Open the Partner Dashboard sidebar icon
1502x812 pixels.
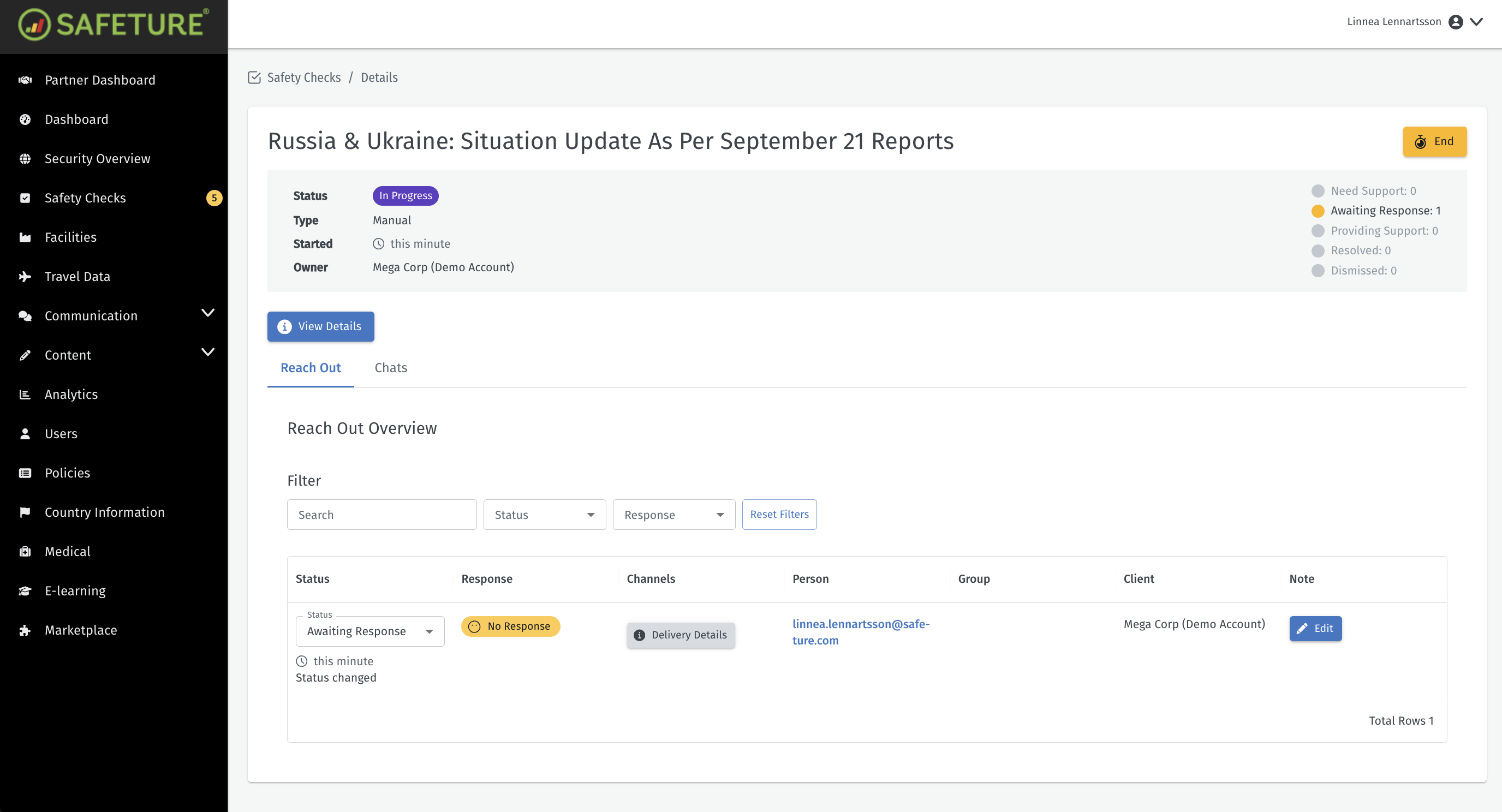point(25,80)
